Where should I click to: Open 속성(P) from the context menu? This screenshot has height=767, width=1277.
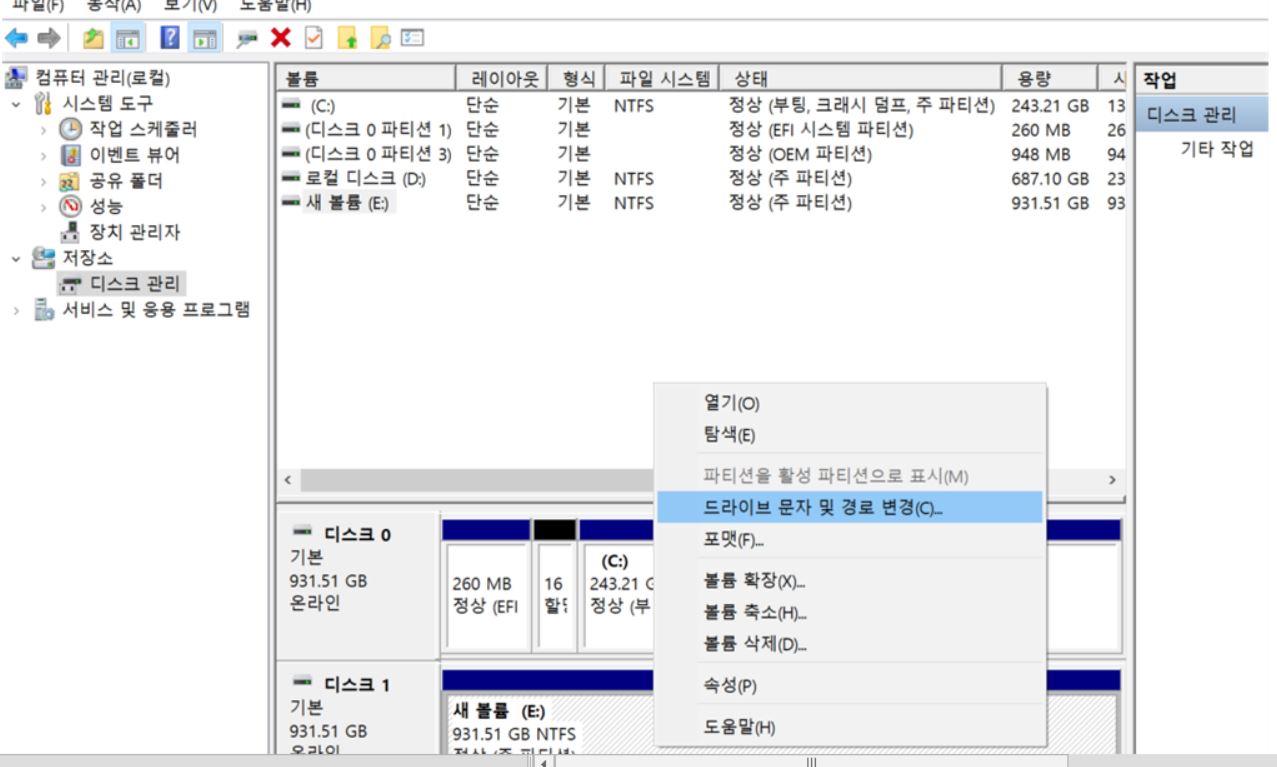pyautogui.click(x=850, y=686)
